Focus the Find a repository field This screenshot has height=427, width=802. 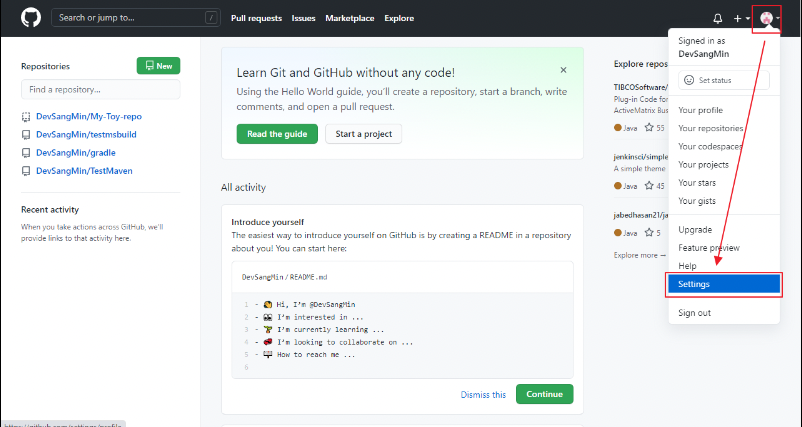[x=100, y=89]
